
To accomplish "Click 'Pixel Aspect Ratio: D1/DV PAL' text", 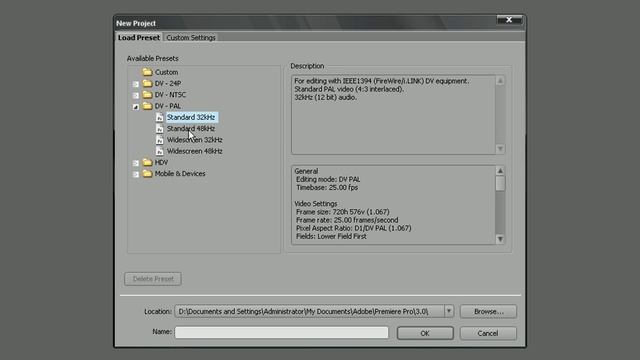I will (353, 228).
